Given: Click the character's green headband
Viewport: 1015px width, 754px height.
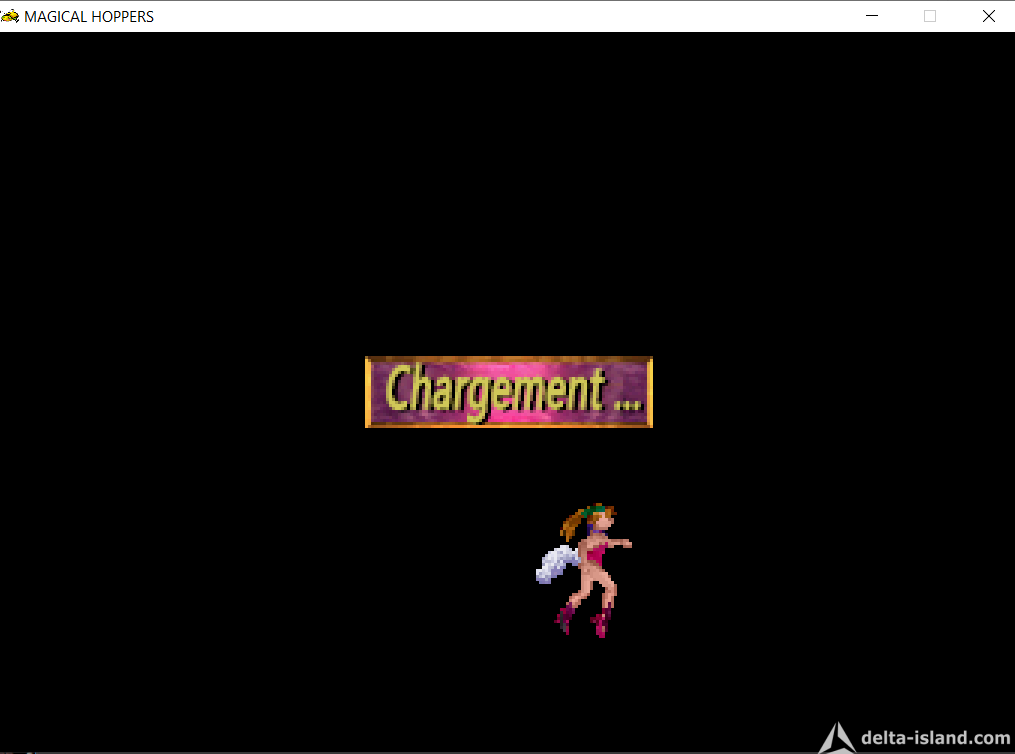Looking at the screenshot, I should 594,511.
